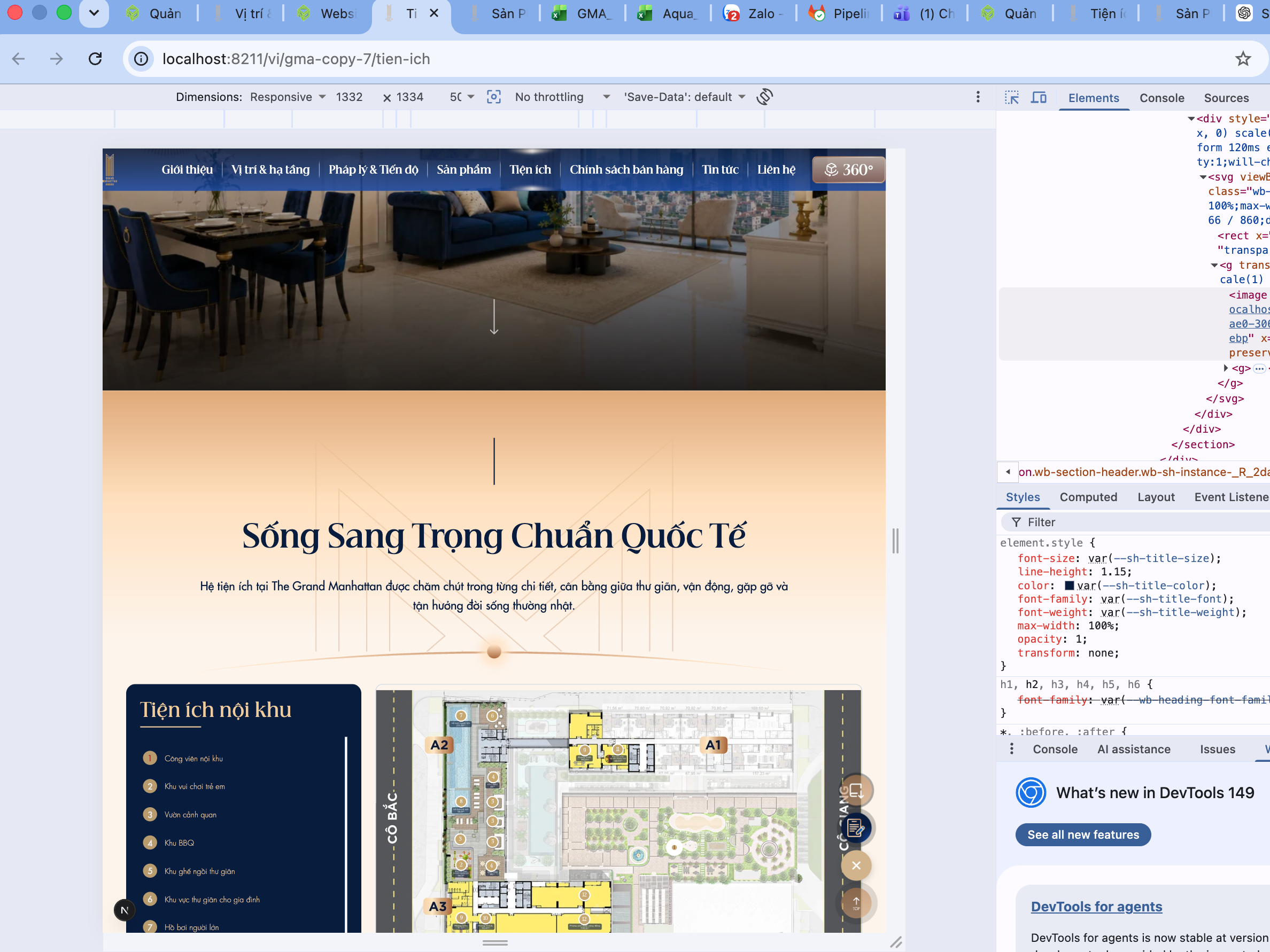Open the Computed pane tab
This screenshot has width=1270, height=952.
(x=1088, y=497)
